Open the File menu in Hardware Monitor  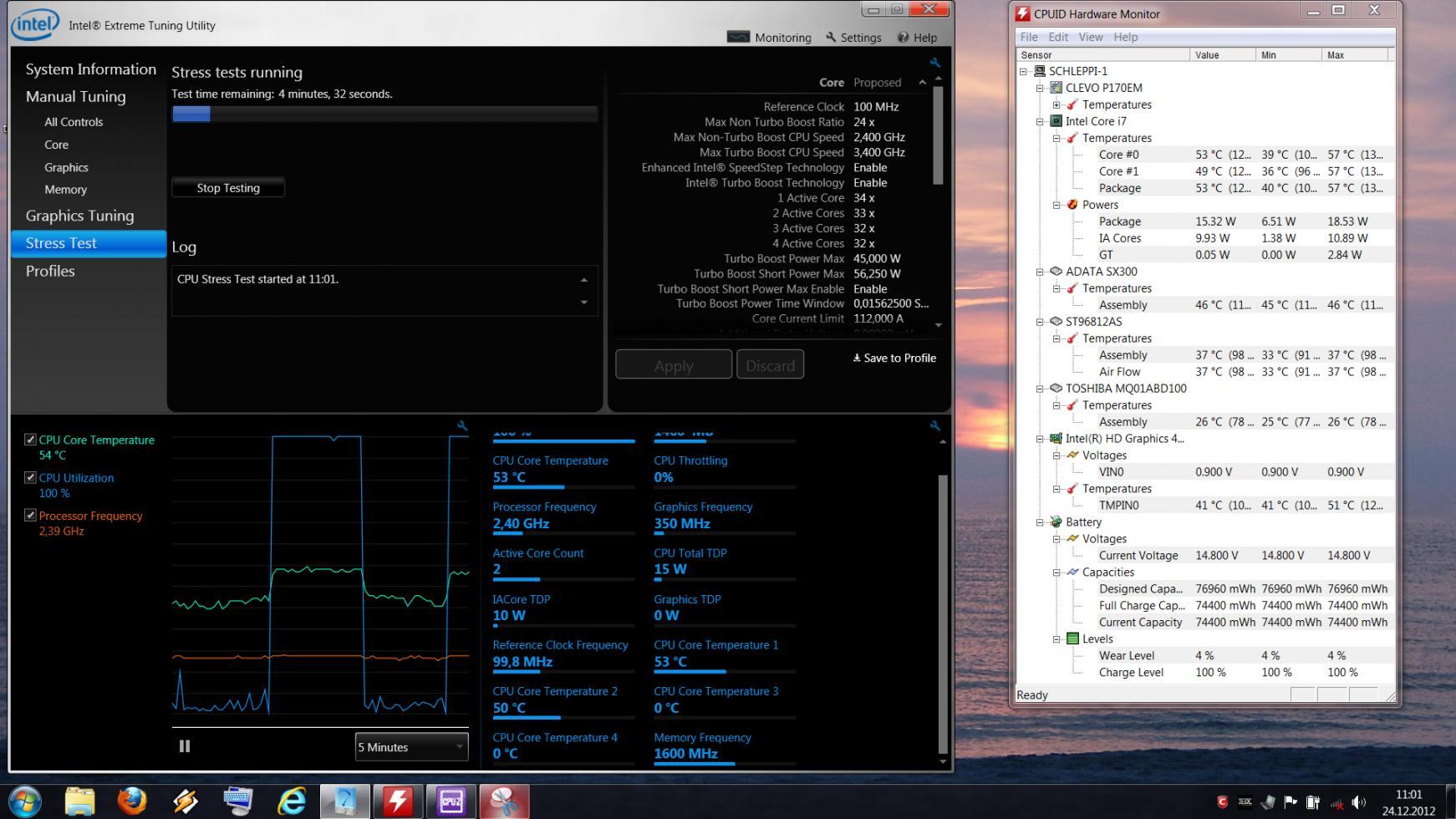pyautogui.click(x=1029, y=37)
